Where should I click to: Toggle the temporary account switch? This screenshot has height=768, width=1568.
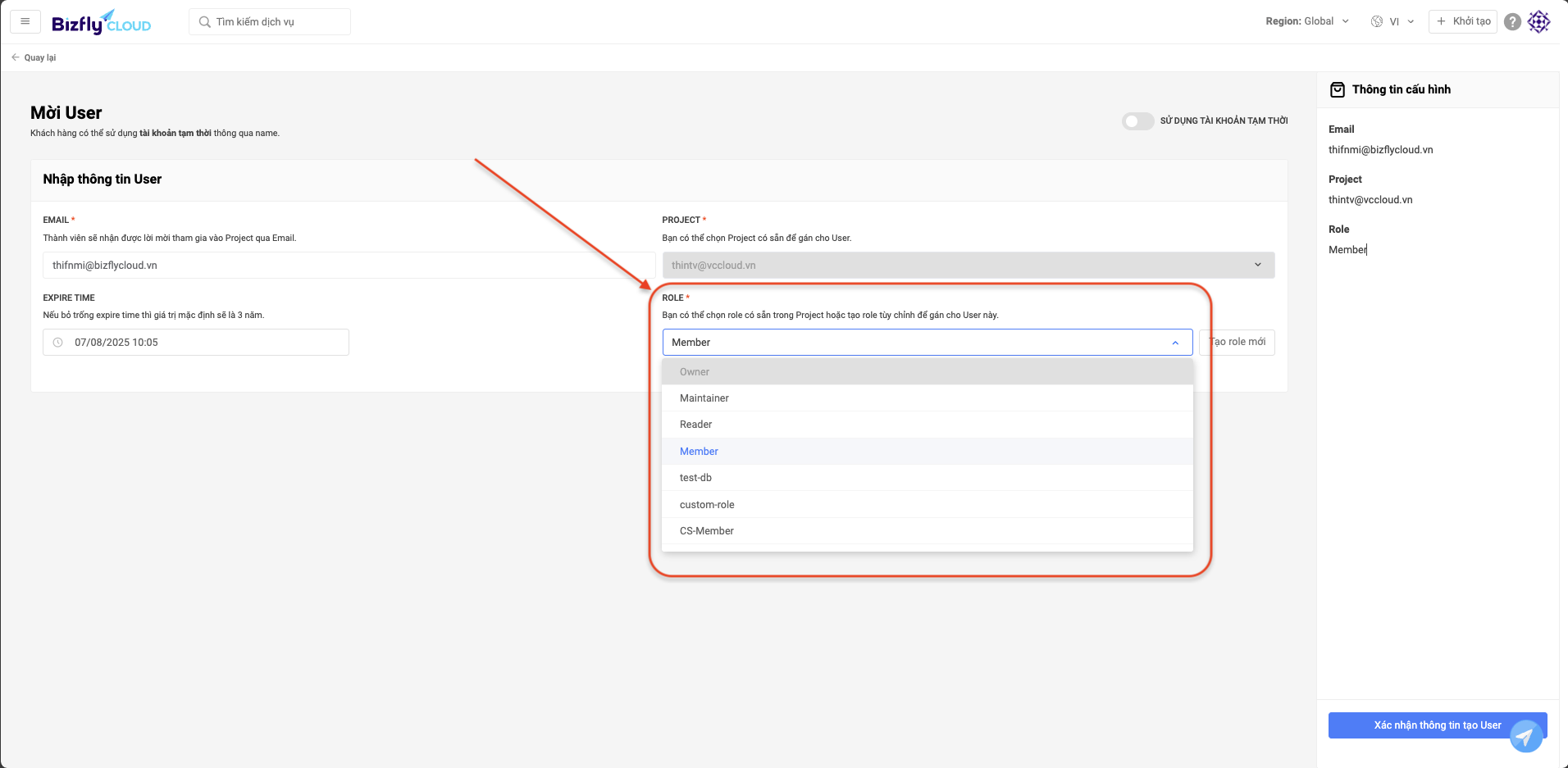click(1137, 121)
